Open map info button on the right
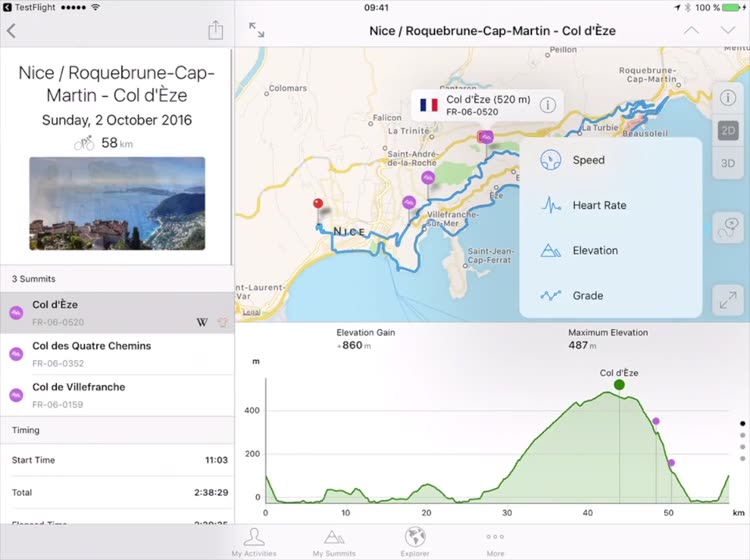Viewport: 750px width, 560px height. coord(728,98)
